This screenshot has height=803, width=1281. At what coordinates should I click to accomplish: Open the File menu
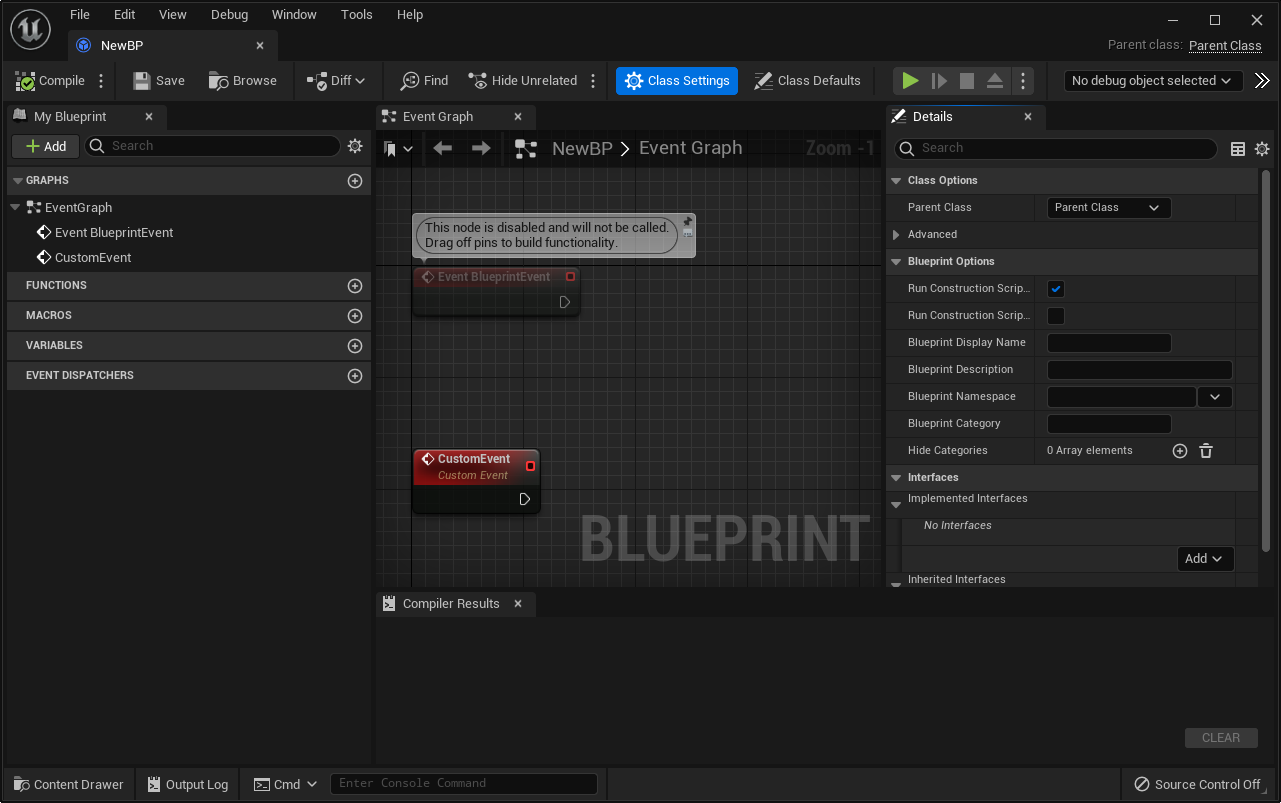click(x=80, y=15)
